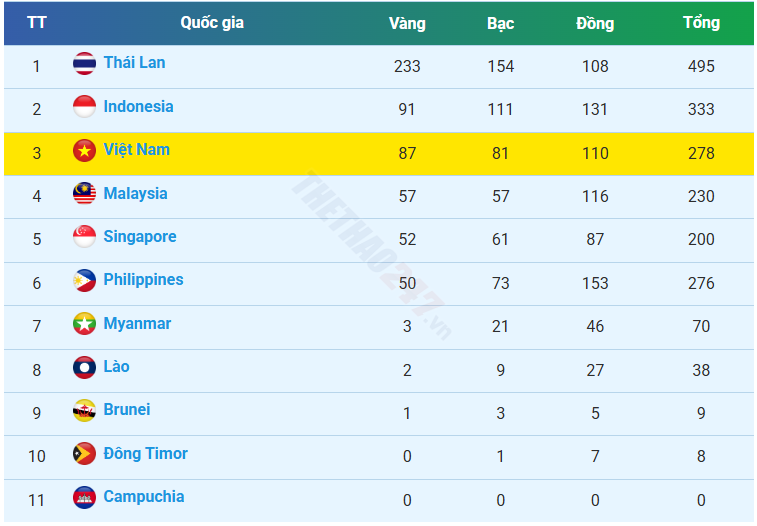The width and height of the screenshot is (757, 526).
Task: Select the Đồng column header
Action: (x=595, y=23)
